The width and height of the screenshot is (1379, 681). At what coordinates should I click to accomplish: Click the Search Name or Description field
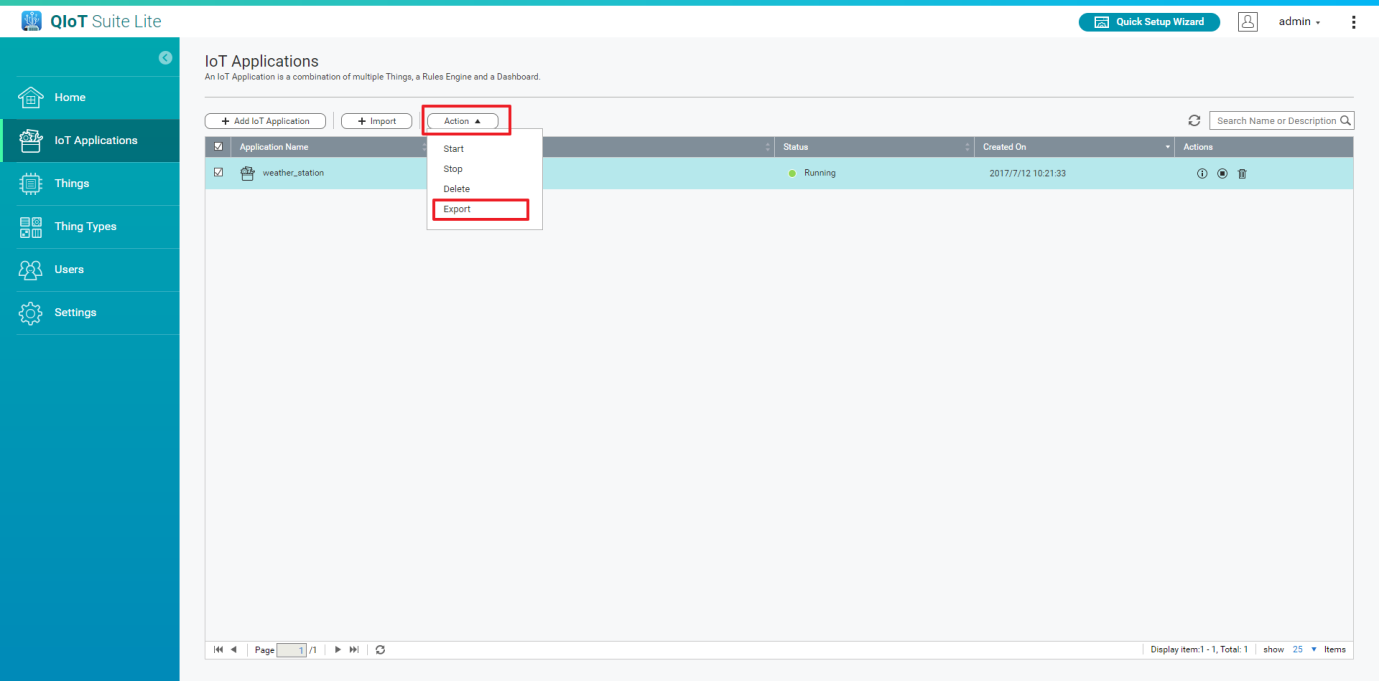click(1274, 121)
